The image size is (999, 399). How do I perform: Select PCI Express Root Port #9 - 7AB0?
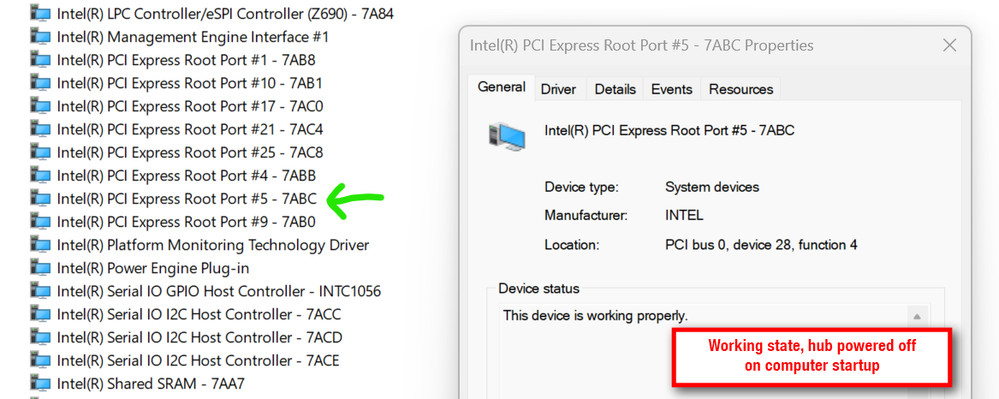[186, 222]
